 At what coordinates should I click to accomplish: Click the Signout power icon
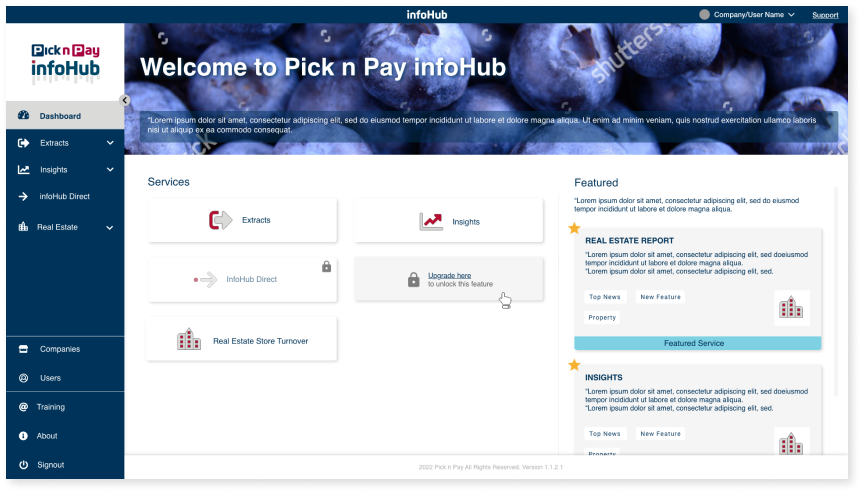point(23,465)
